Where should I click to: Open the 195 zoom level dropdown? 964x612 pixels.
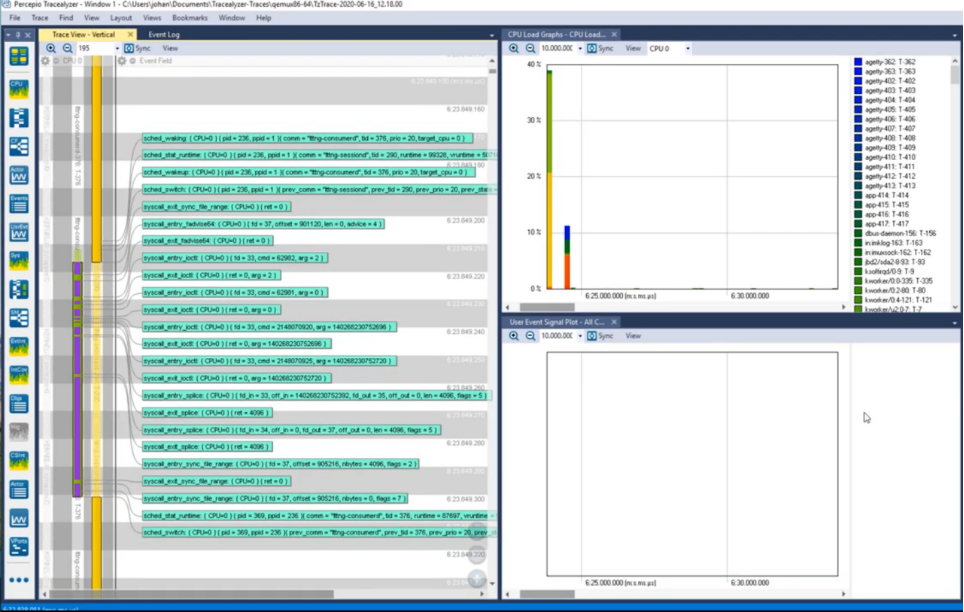[x=117, y=48]
